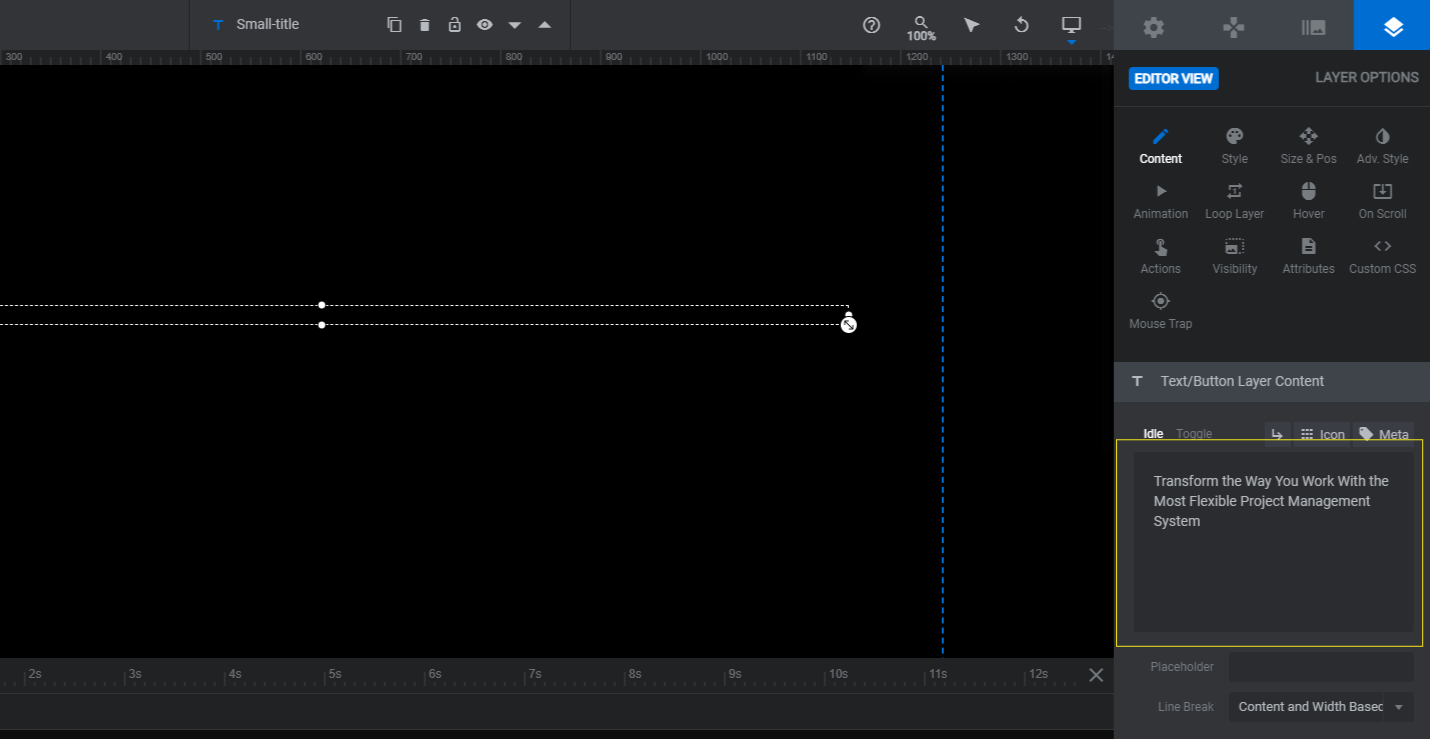Open the Animation section
1430x739 pixels.
[1161, 201]
